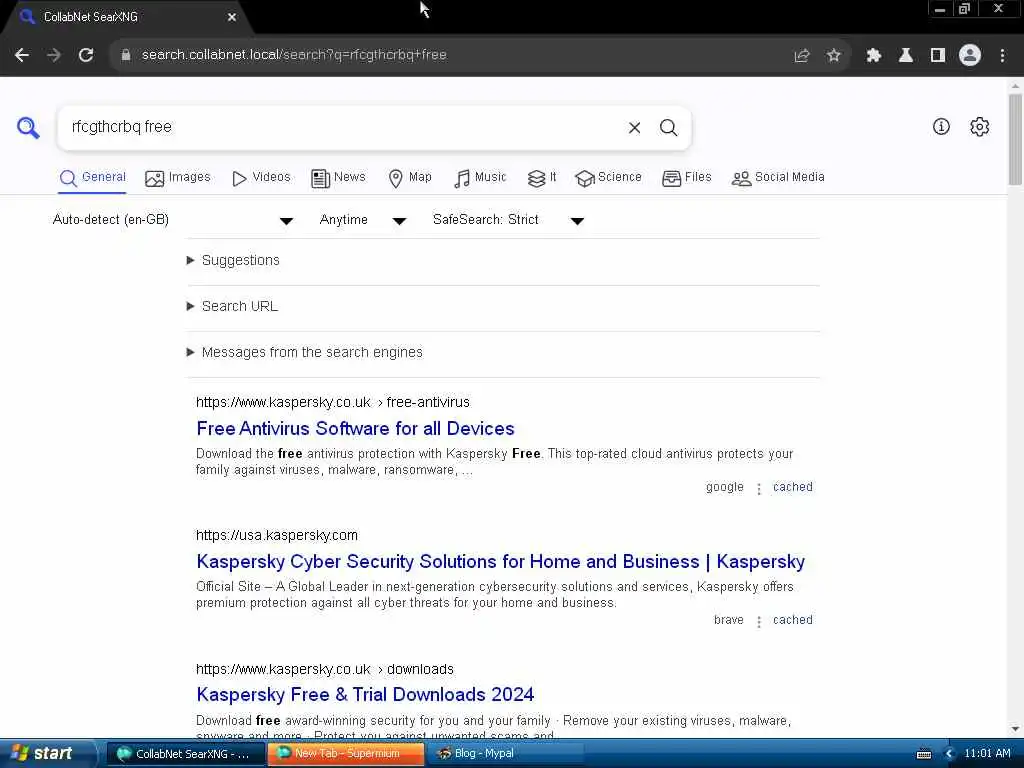Click the site lock icon in the address bar
The height and width of the screenshot is (768, 1024).
pyautogui.click(x=126, y=55)
